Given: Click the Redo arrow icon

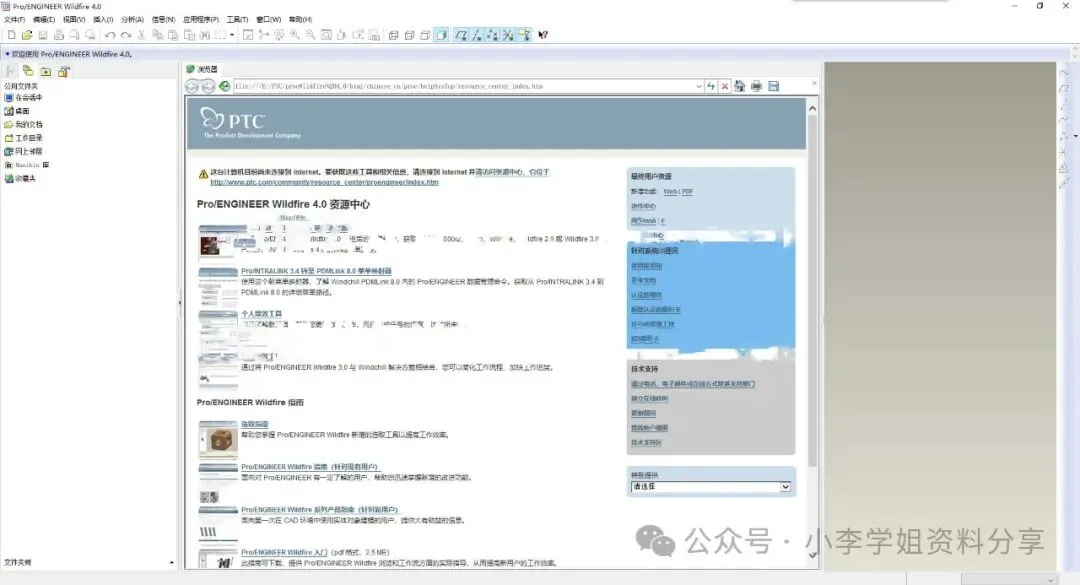Looking at the screenshot, I should [125, 34].
